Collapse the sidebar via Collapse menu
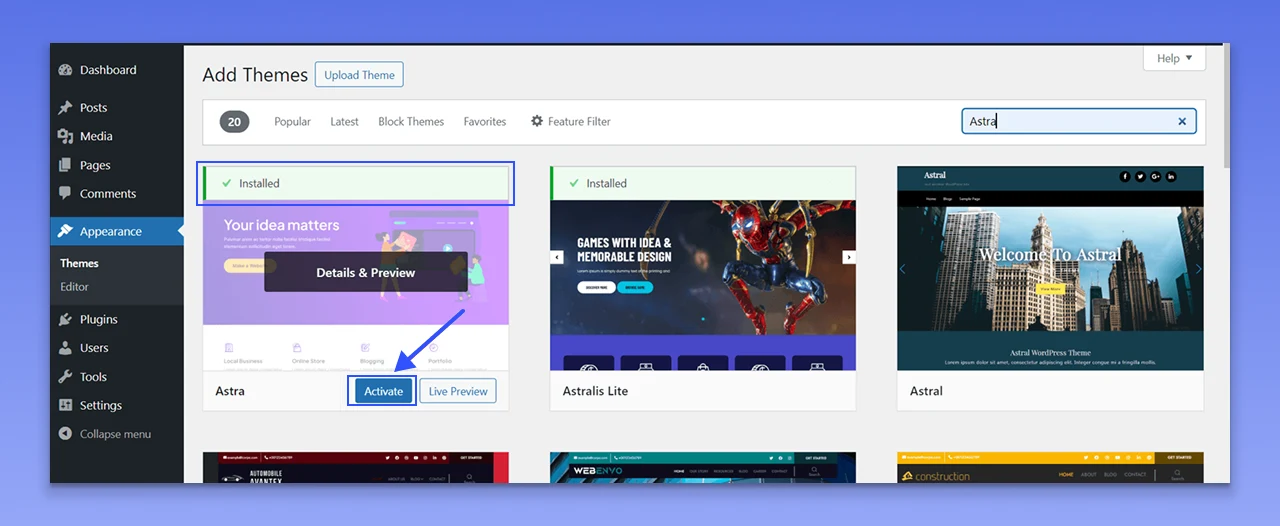The height and width of the screenshot is (526, 1280). point(117,434)
